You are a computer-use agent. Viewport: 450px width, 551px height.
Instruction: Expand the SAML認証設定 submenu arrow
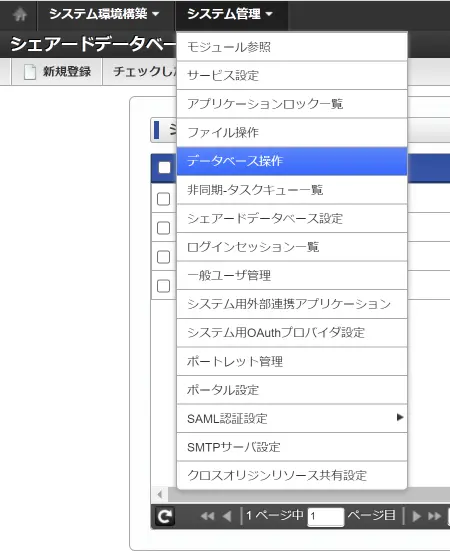point(400,417)
